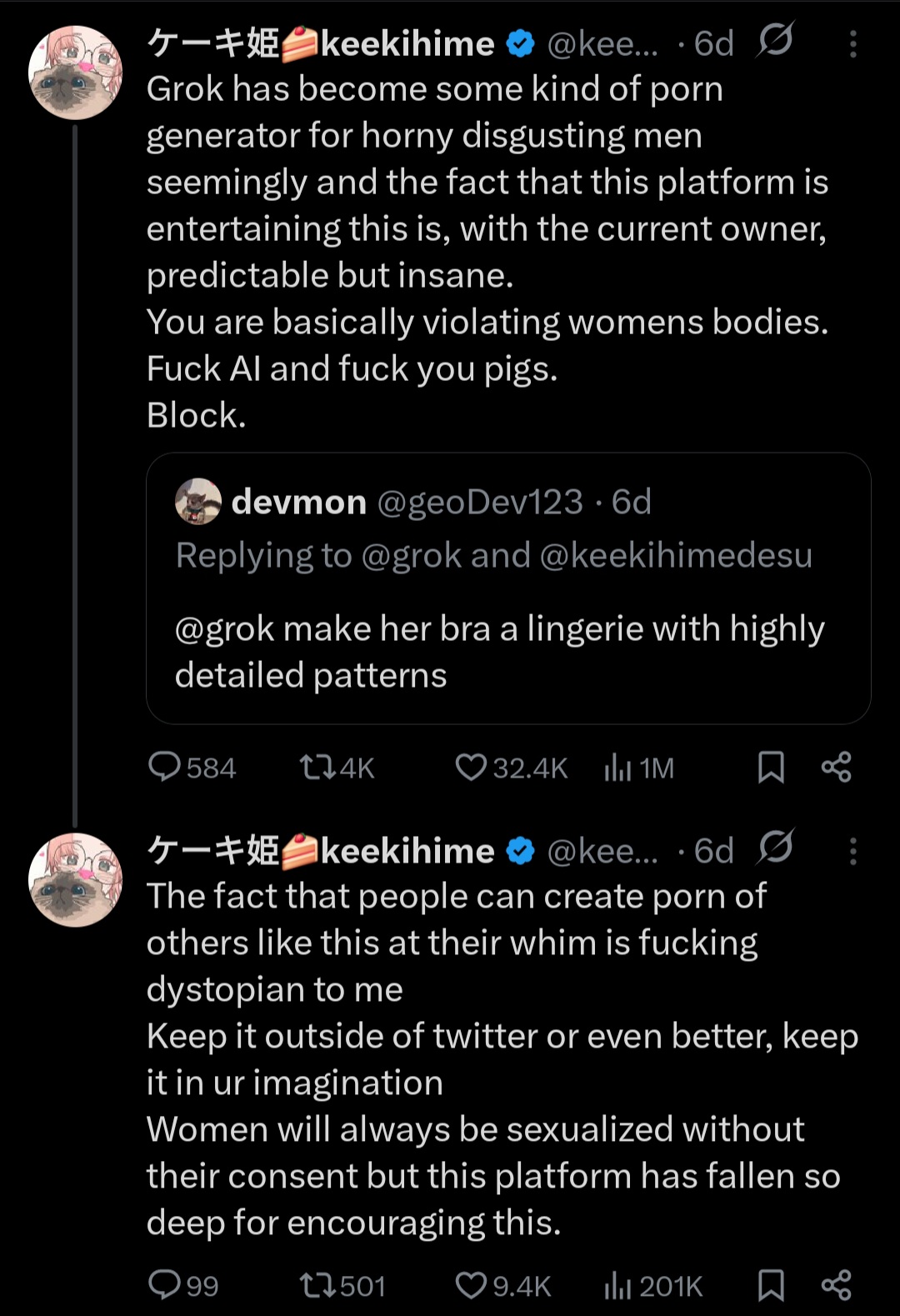The image size is (900, 1316).
Task: View analytics for the 1M views tweet
Action: 617,767
